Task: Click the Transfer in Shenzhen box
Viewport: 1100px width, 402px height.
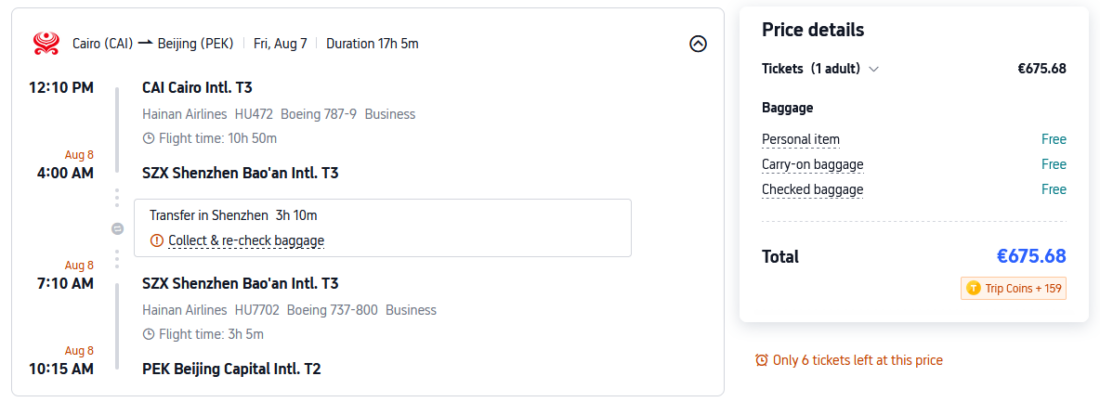Action: tap(382, 216)
